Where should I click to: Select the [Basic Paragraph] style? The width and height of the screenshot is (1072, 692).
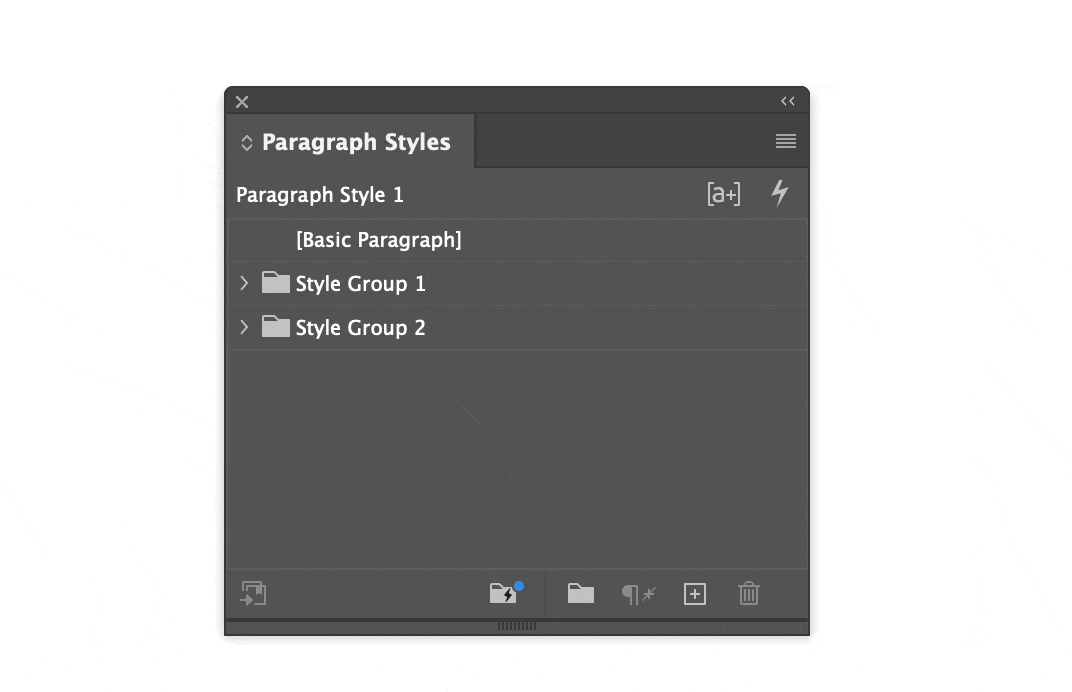tap(379, 240)
